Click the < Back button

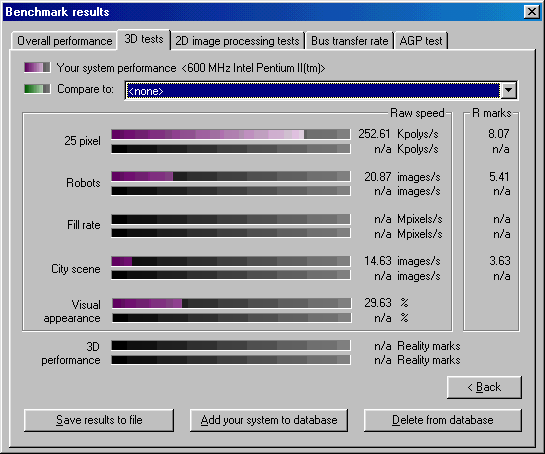point(484,387)
